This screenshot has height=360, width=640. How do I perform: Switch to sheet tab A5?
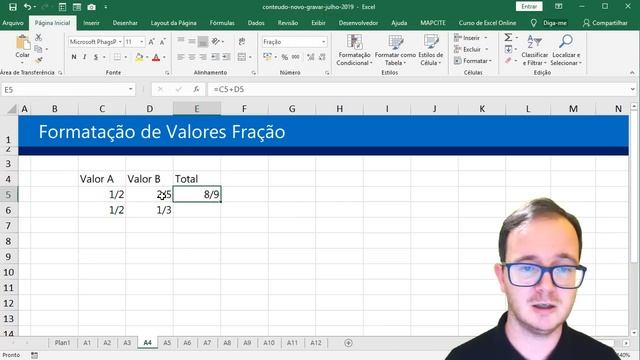(167, 343)
